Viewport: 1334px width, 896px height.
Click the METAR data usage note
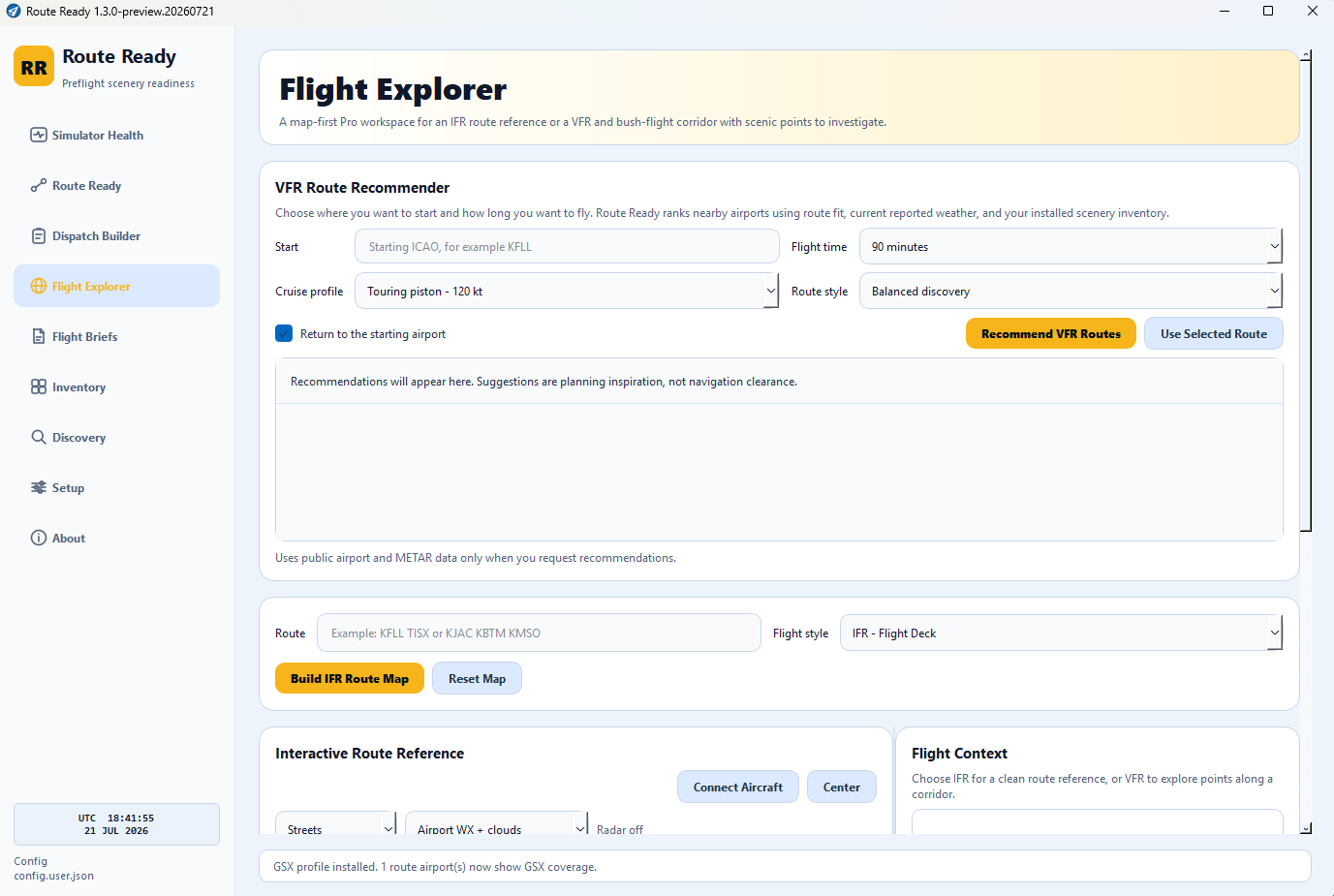tap(476, 558)
